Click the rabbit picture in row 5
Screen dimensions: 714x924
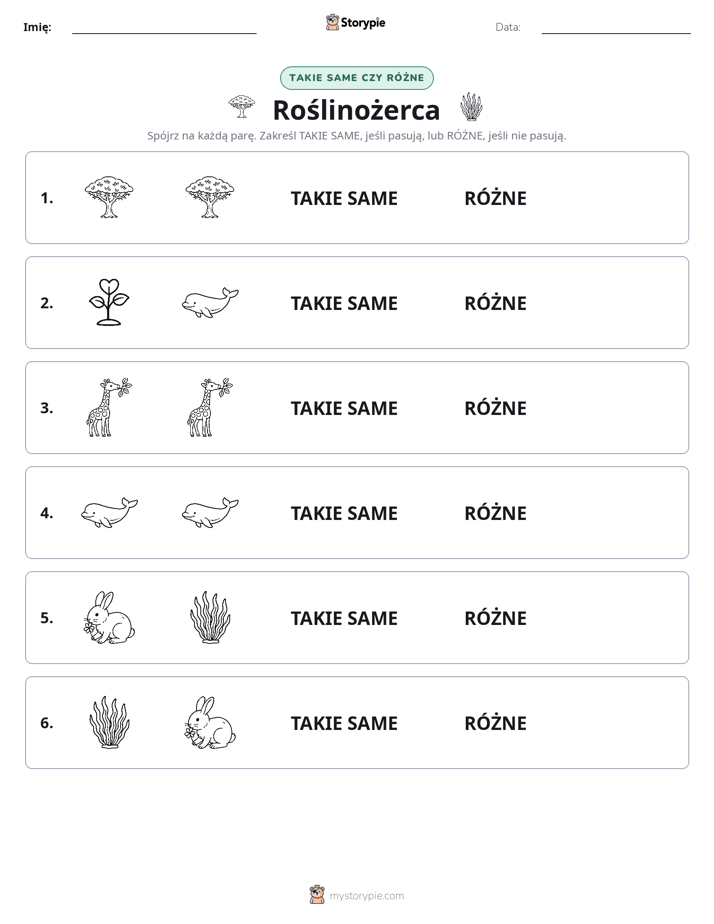pyautogui.click(x=109, y=617)
